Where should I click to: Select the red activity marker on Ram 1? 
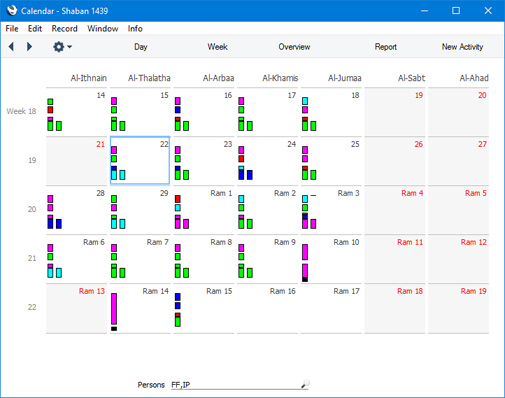178,199
